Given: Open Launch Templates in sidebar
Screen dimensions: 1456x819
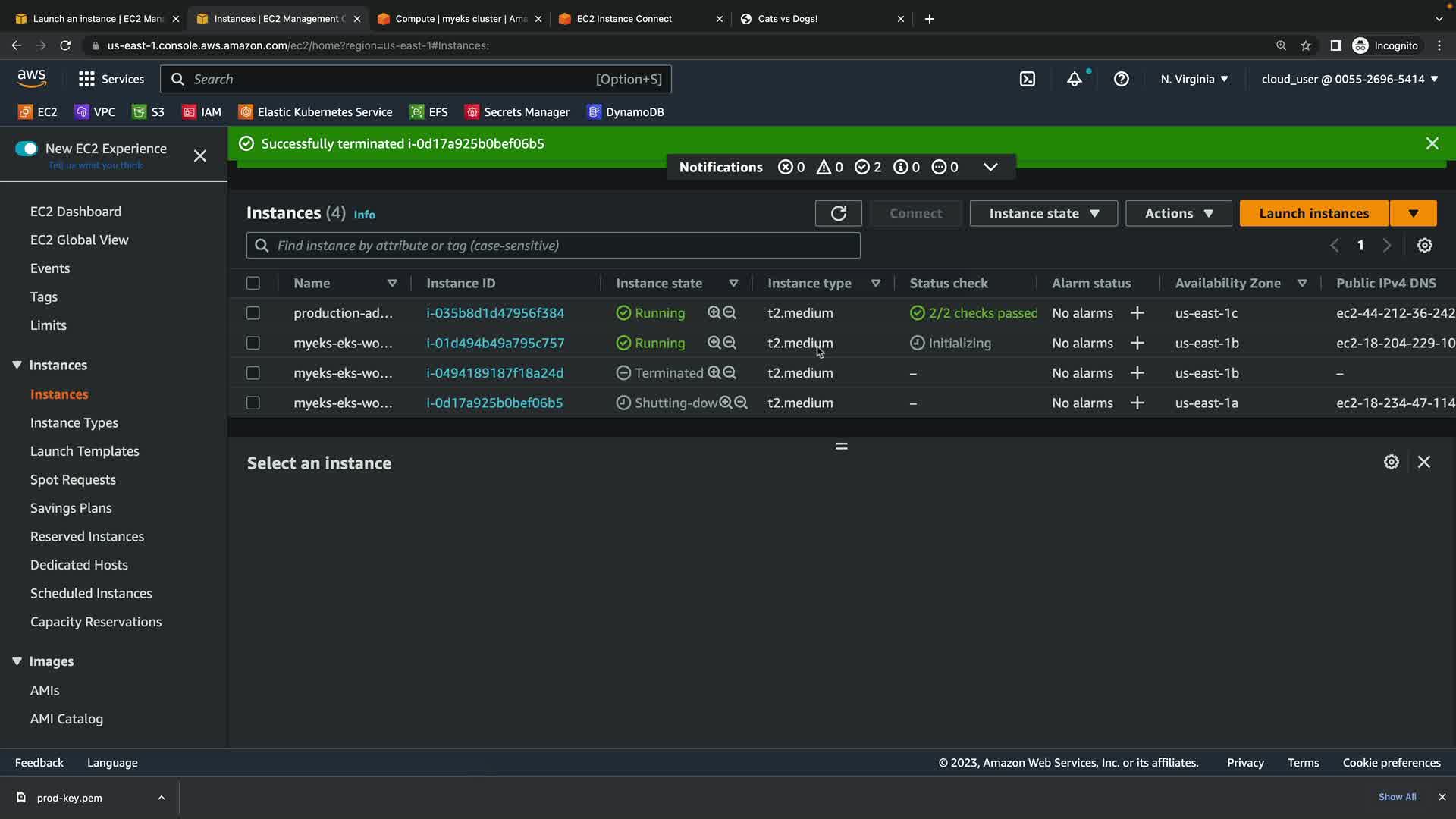Looking at the screenshot, I should click(85, 451).
